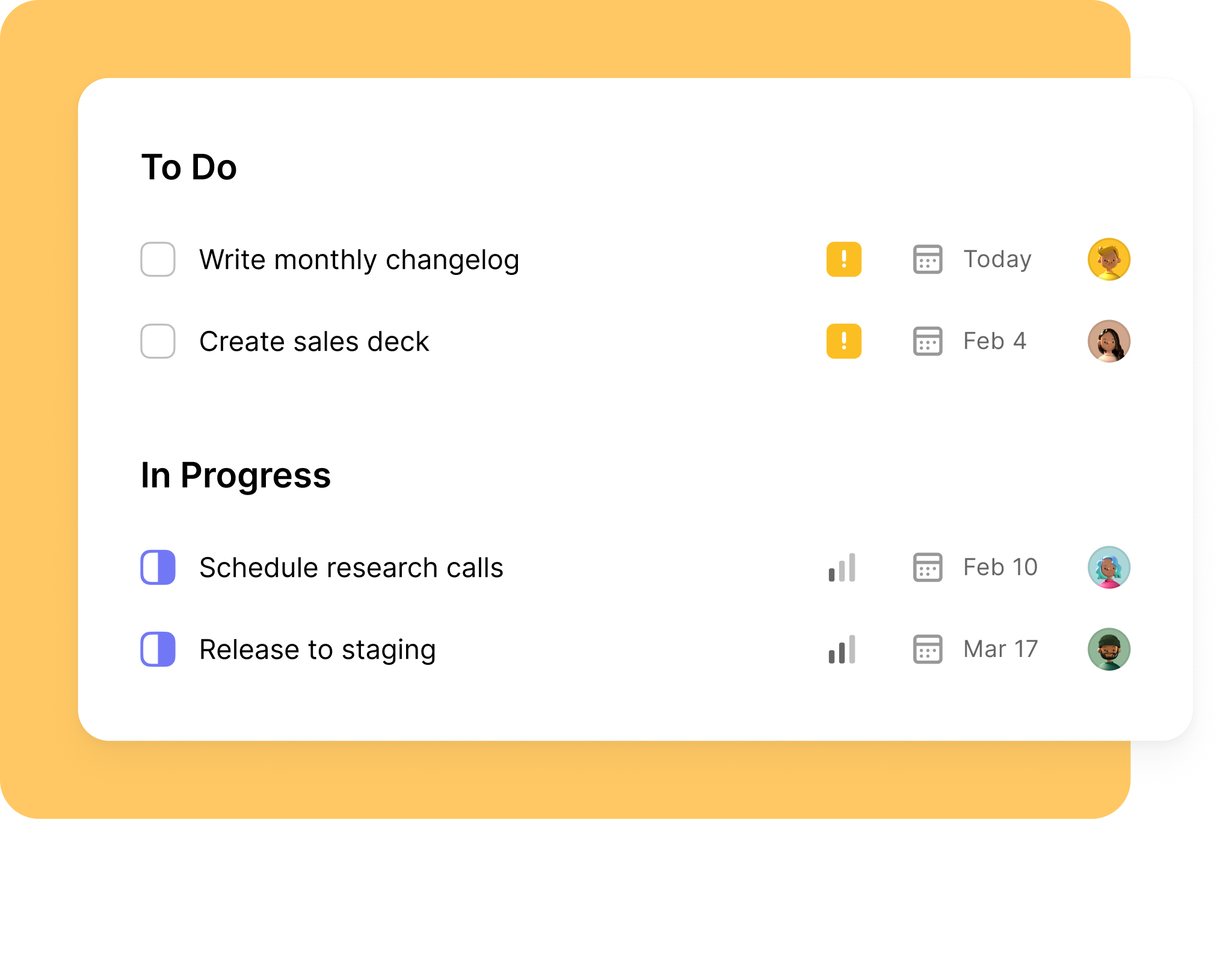1232x959 pixels.
Task: Click the avatar assigned to Schedule research calls
Action: point(1108,567)
